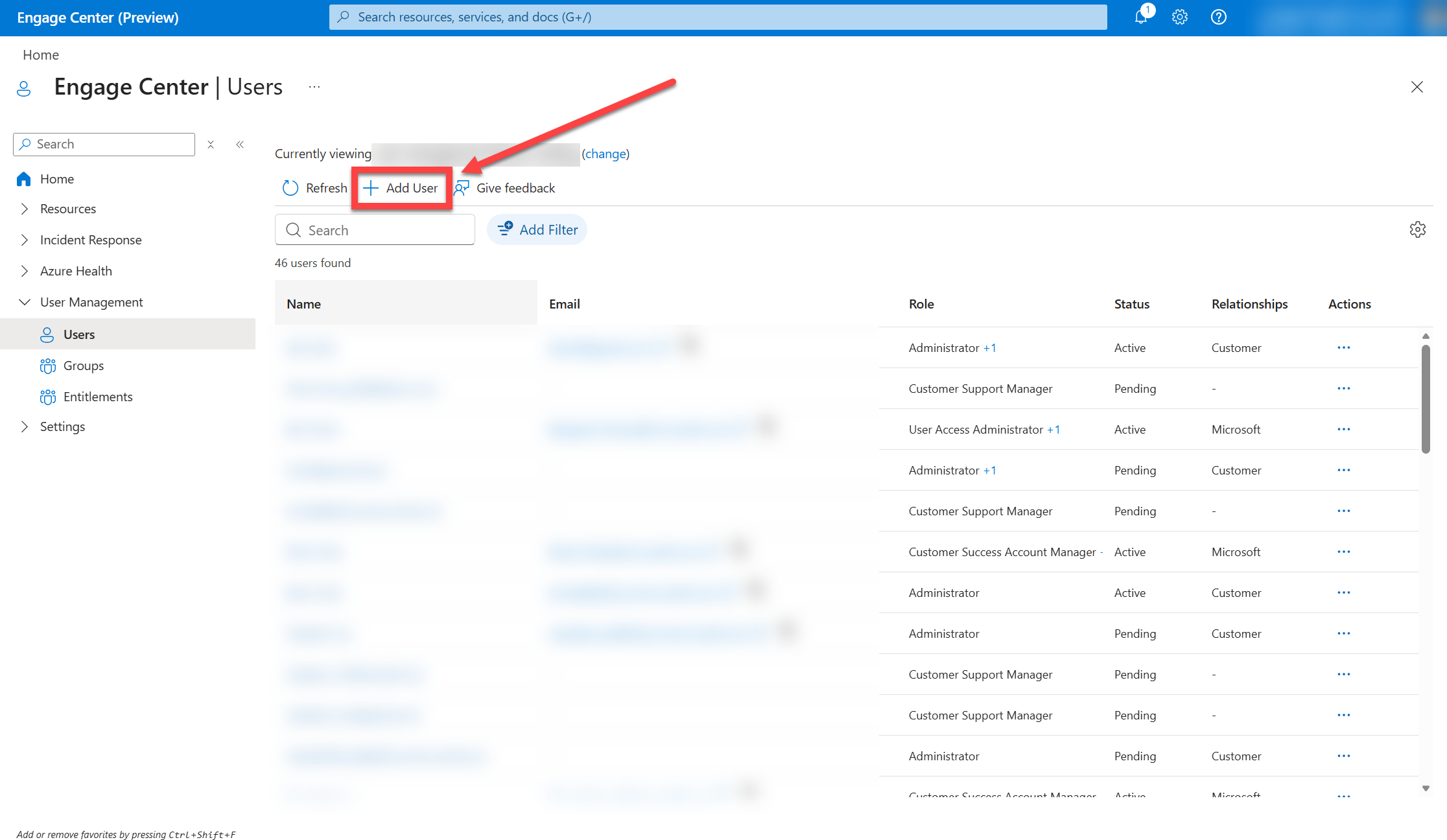Sort by the Relationships column header
Screen dimensions: 1447x840
(1250, 304)
